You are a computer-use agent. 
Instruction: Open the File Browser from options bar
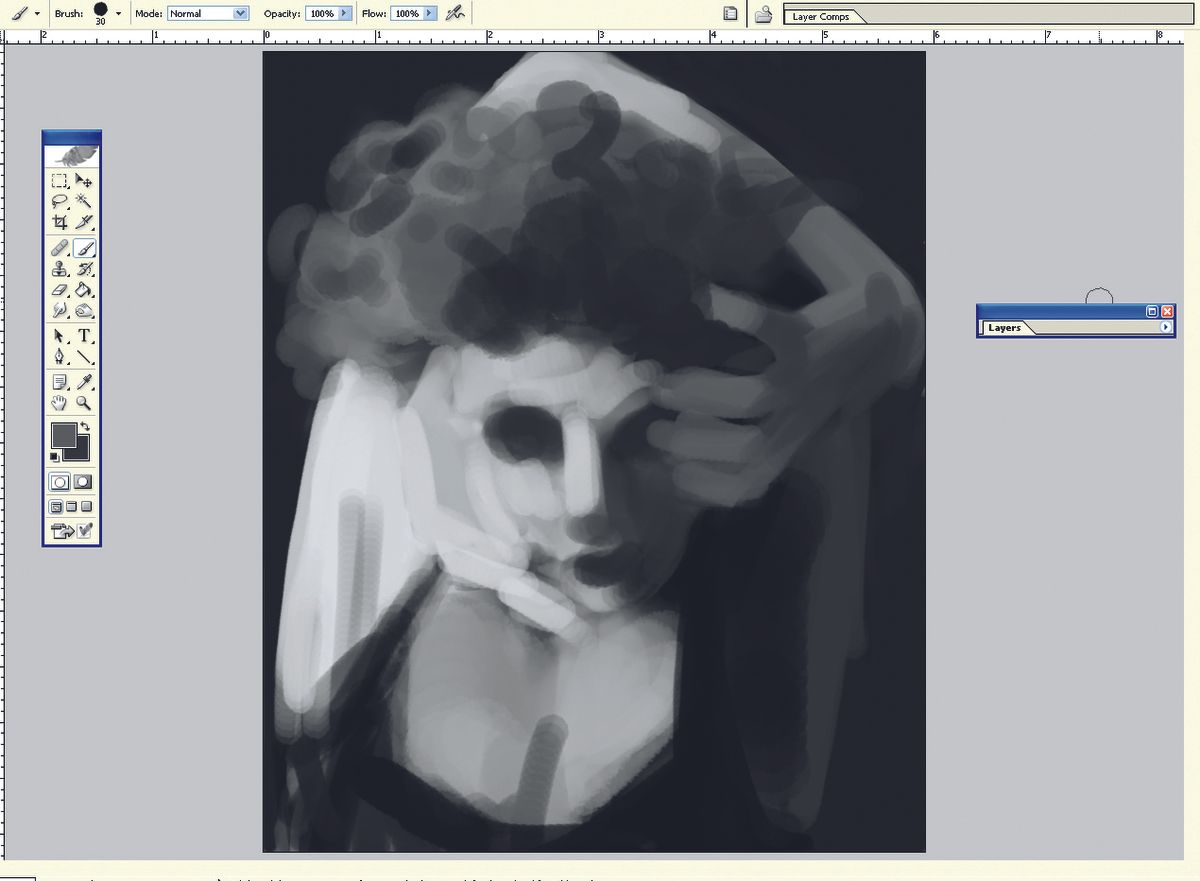(764, 14)
